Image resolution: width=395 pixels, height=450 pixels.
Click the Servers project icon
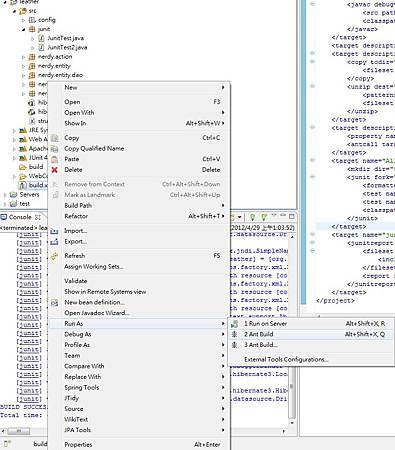pyautogui.click(x=14, y=195)
